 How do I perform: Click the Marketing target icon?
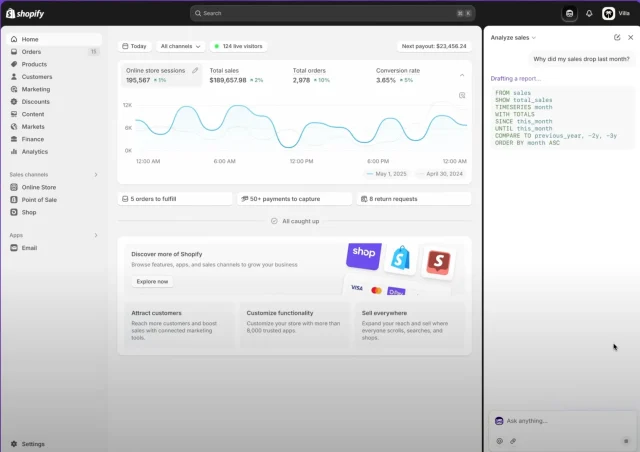click(14, 89)
